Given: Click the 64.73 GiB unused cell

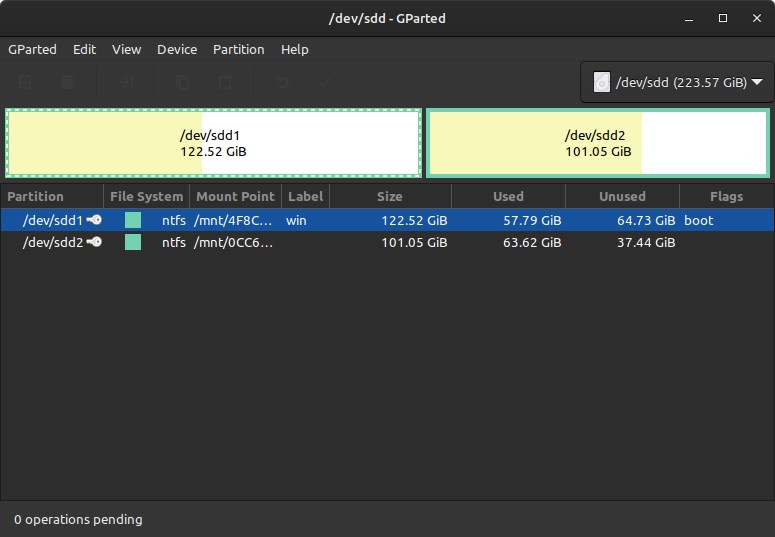Looking at the screenshot, I should (x=646, y=220).
